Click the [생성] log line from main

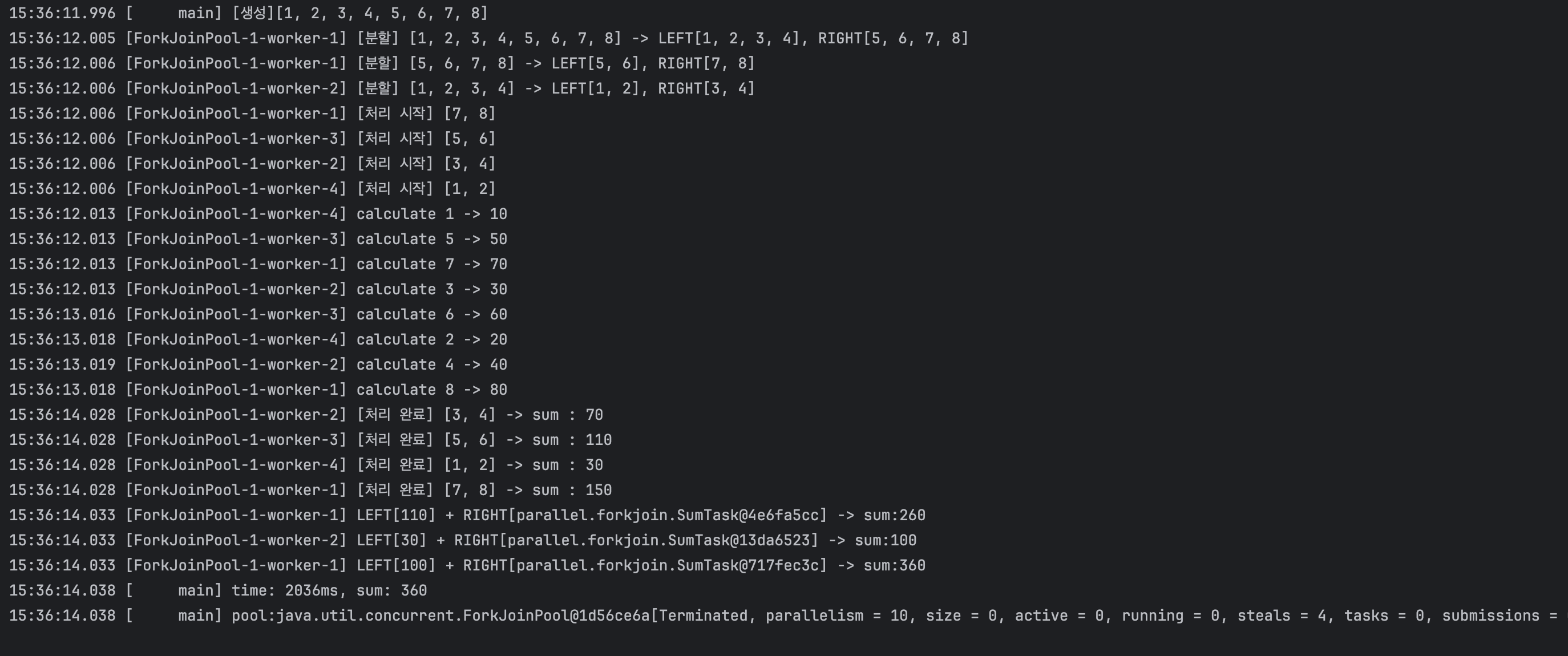coord(359,13)
